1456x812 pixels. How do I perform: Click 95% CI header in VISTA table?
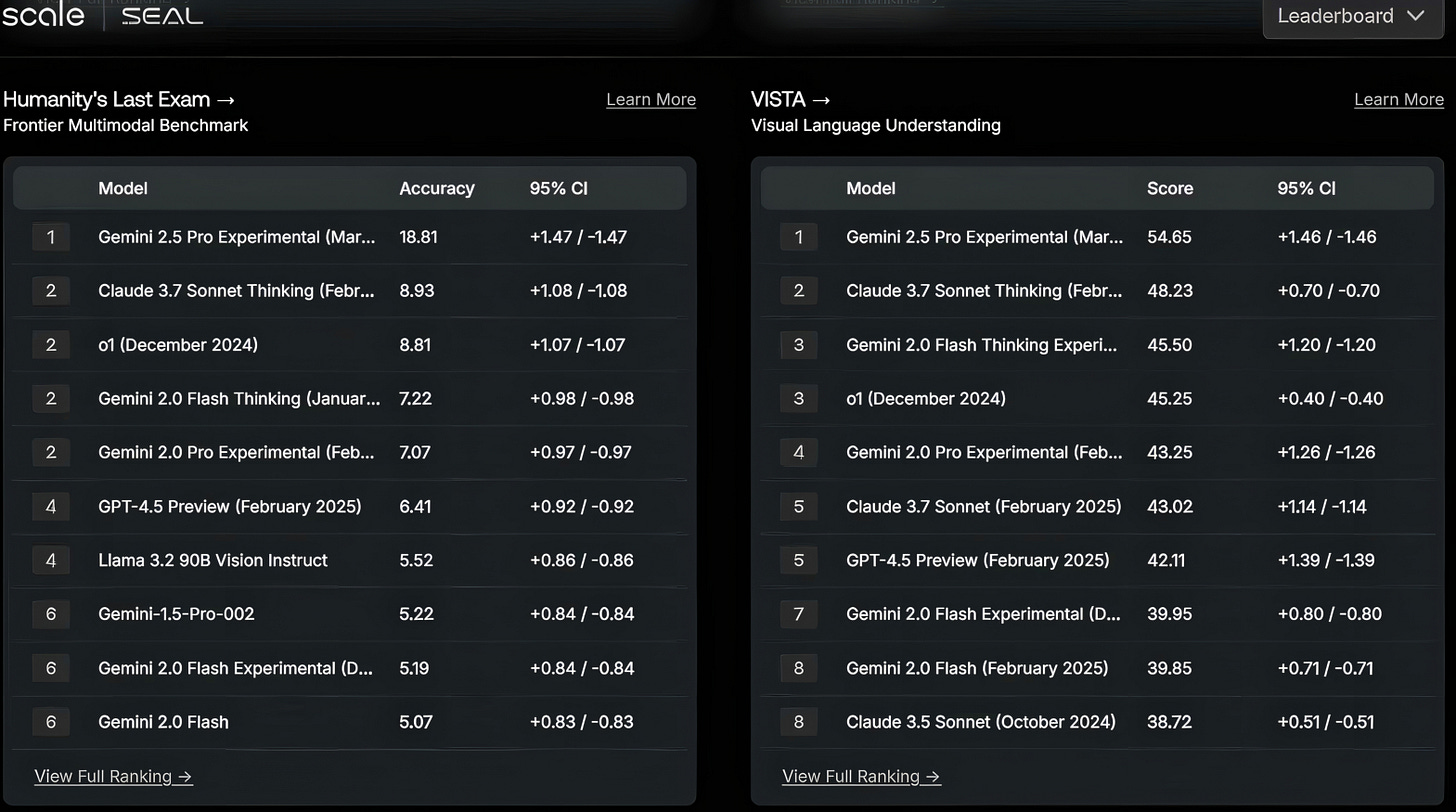tap(1306, 188)
